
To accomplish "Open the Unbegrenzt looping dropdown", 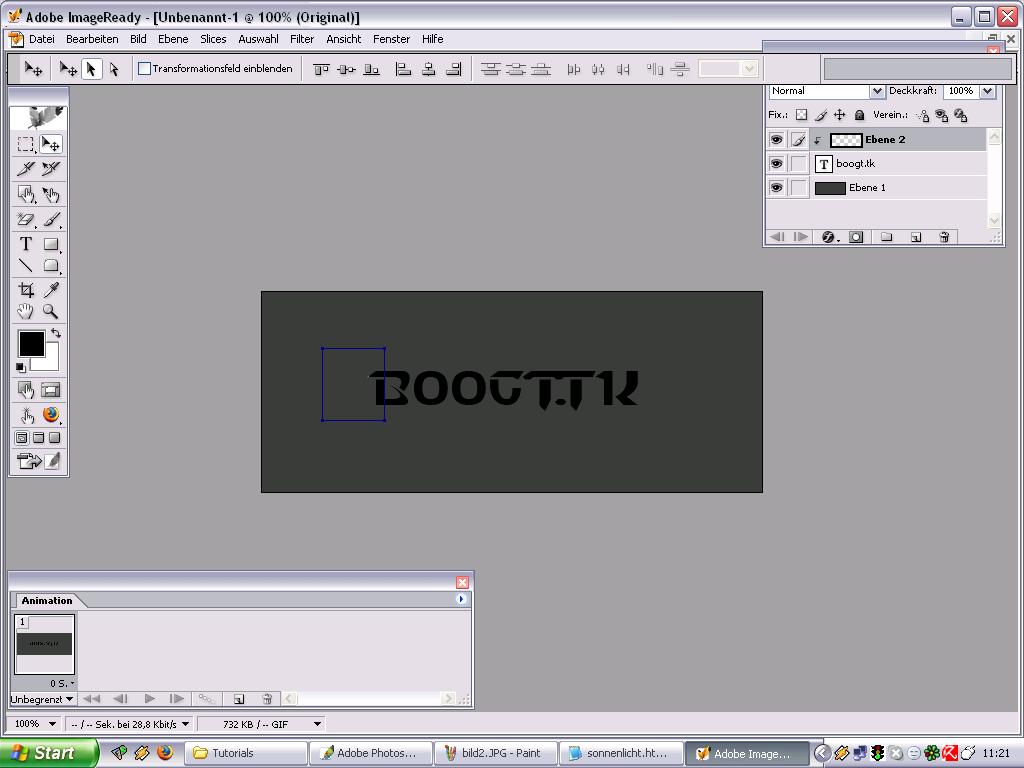I will [41, 699].
